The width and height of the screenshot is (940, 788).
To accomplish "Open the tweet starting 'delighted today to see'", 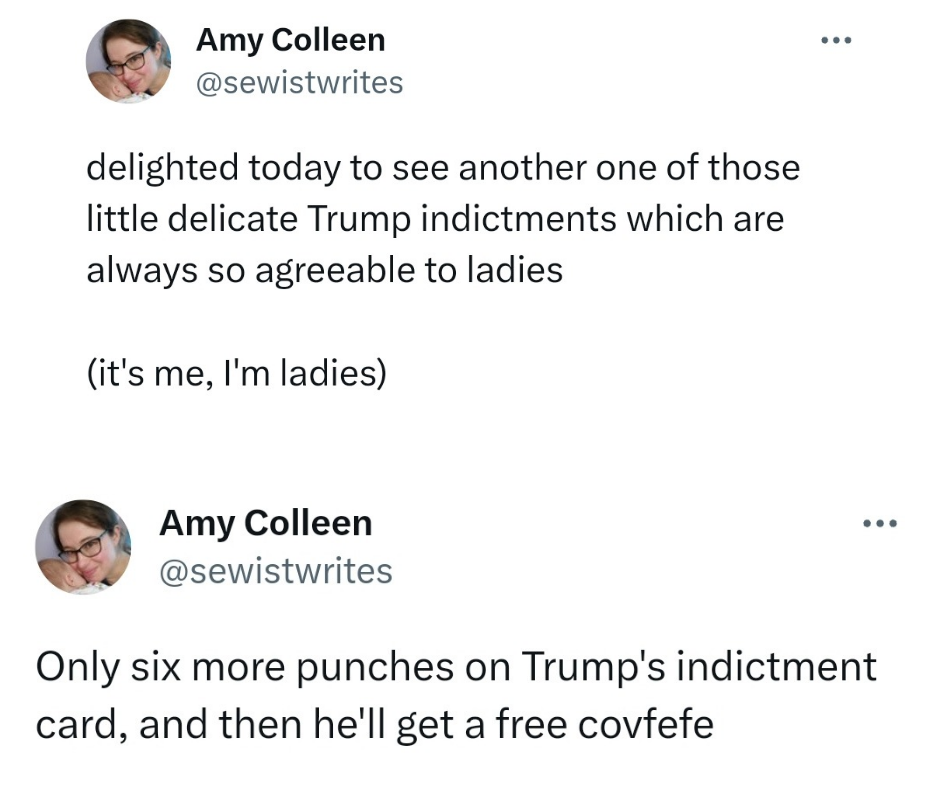I will click(443, 218).
